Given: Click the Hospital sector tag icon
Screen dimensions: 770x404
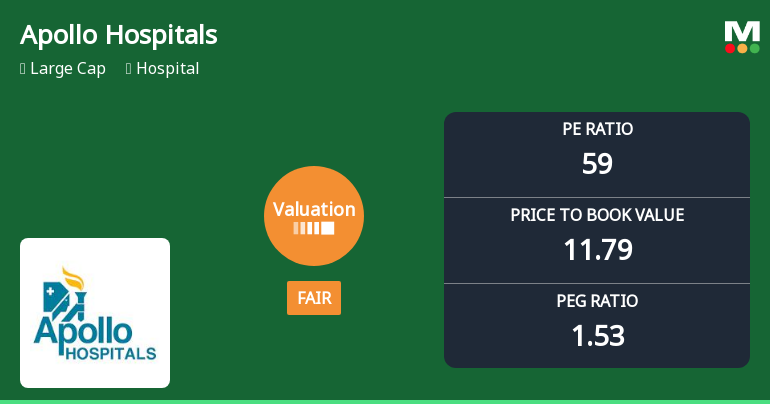Looking at the screenshot, I should 129,69.
